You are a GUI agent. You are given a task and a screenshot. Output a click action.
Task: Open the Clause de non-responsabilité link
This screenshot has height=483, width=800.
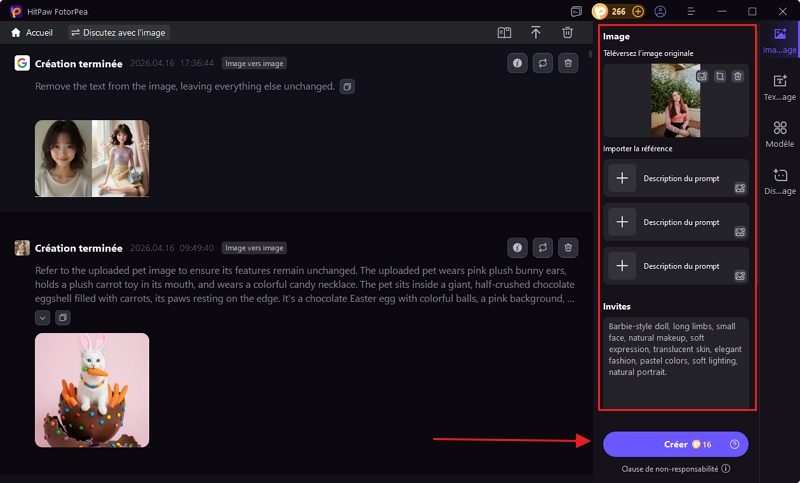669,468
